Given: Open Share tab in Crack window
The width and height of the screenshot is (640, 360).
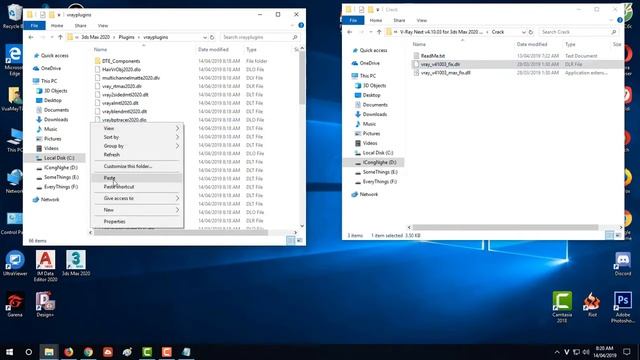Looking at the screenshot, I should point(399,20).
